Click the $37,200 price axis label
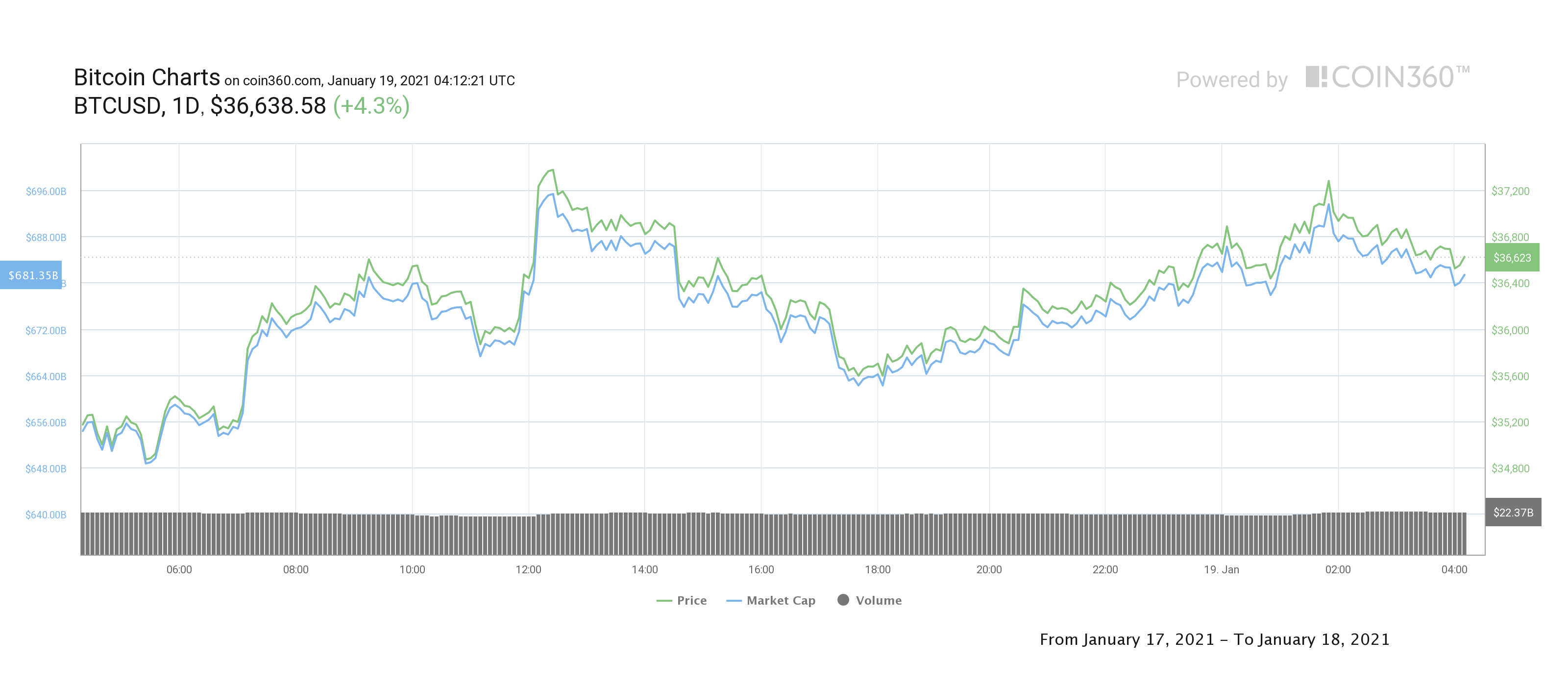 (x=1510, y=191)
